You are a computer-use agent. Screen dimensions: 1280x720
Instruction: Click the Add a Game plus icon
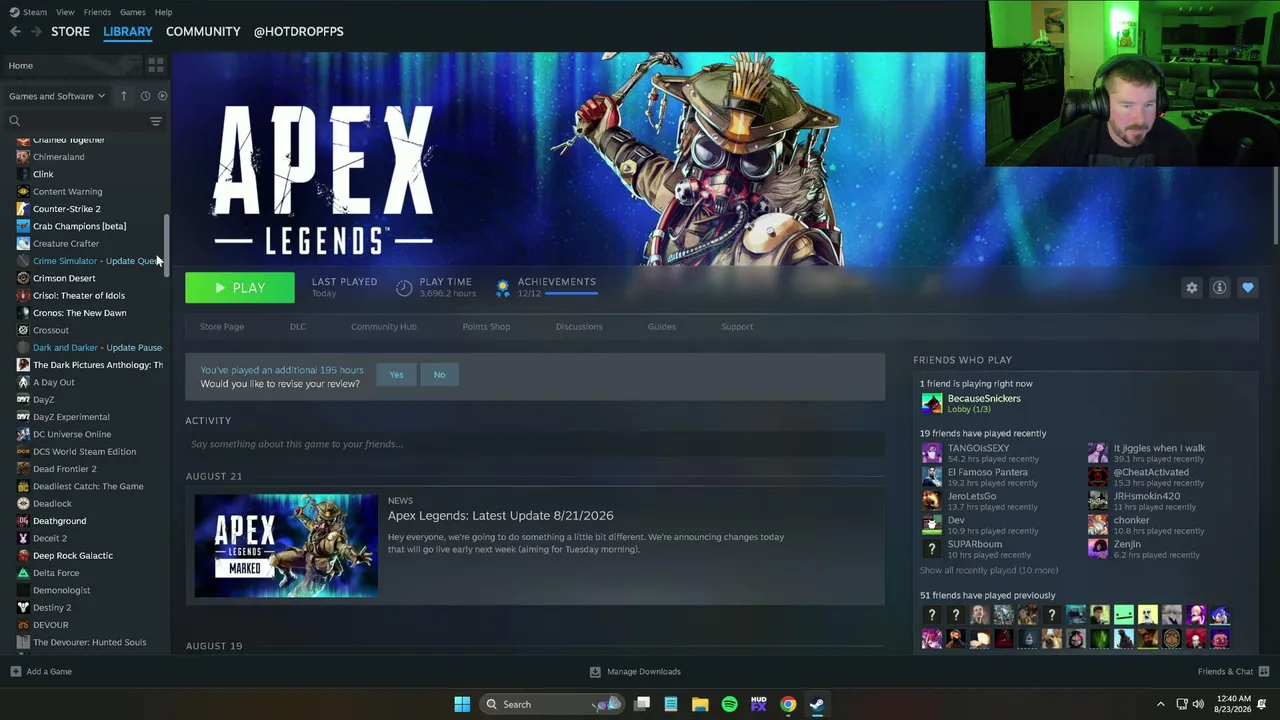click(15, 672)
